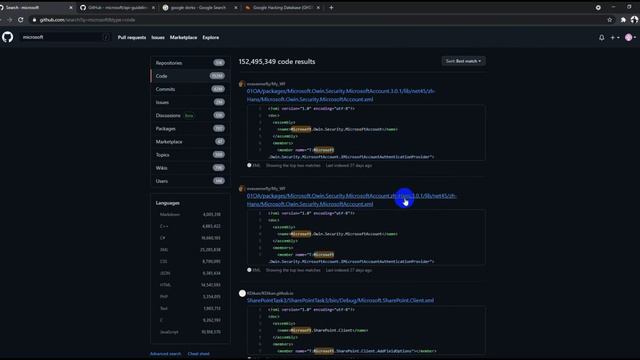Filter results by PHP language
Screen dimensions: 640x360
pos(190,297)
